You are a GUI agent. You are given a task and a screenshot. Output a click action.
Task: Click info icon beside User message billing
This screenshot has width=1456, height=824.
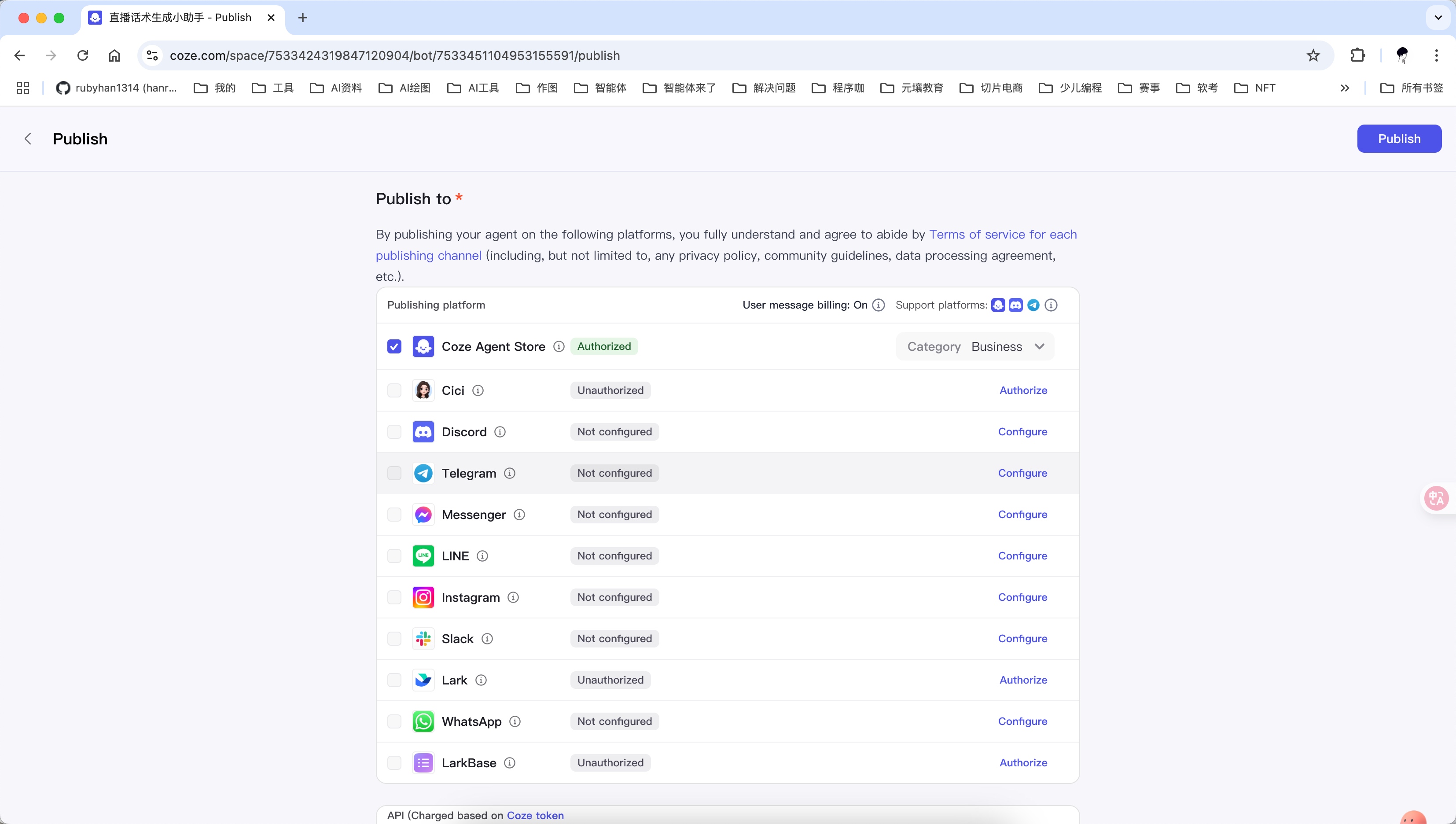(878, 305)
